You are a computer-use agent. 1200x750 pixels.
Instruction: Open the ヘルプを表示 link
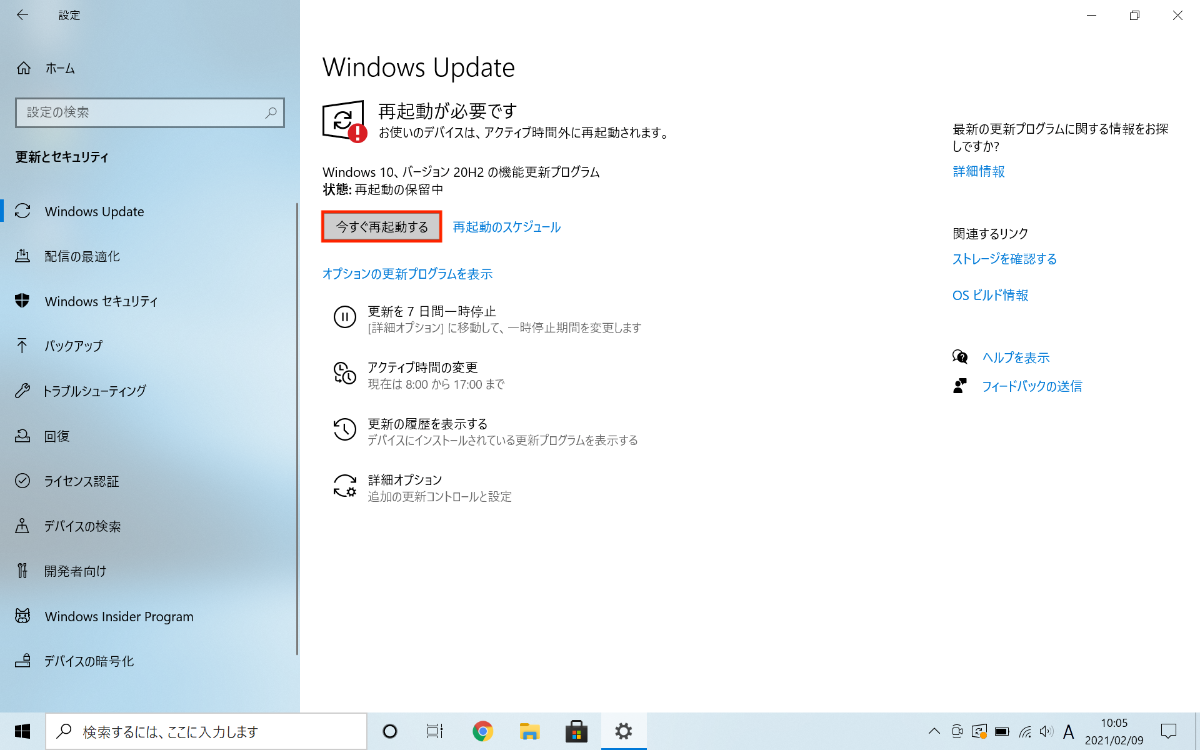click(1016, 357)
